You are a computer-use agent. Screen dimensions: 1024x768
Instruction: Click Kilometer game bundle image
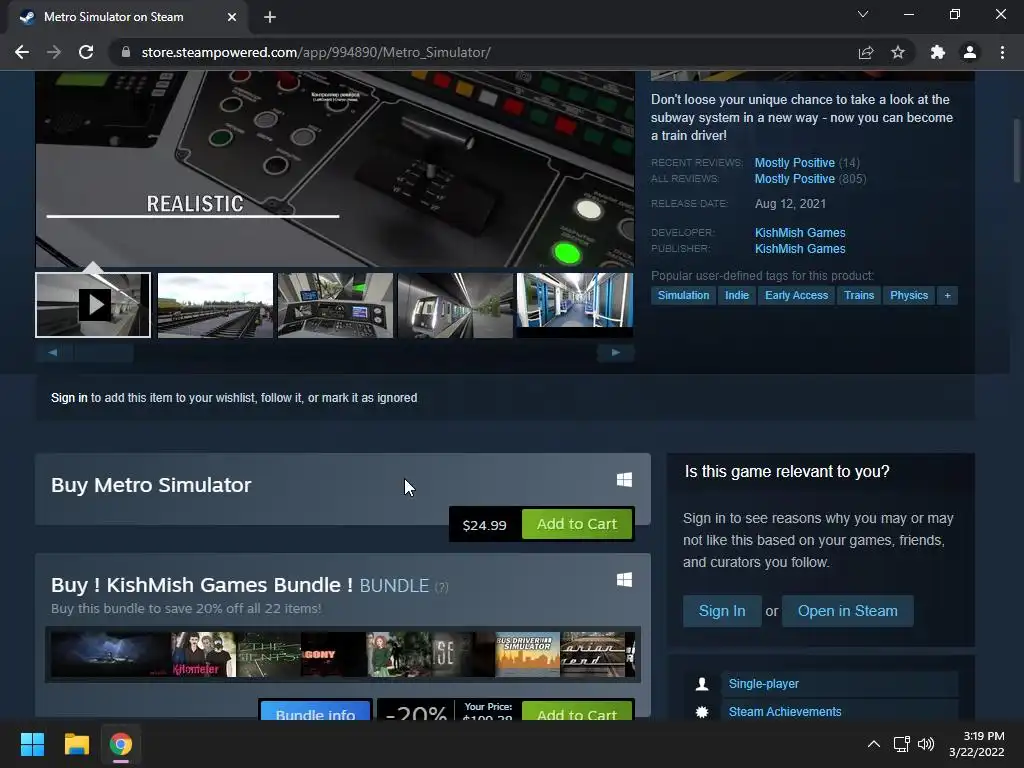click(203, 654)
